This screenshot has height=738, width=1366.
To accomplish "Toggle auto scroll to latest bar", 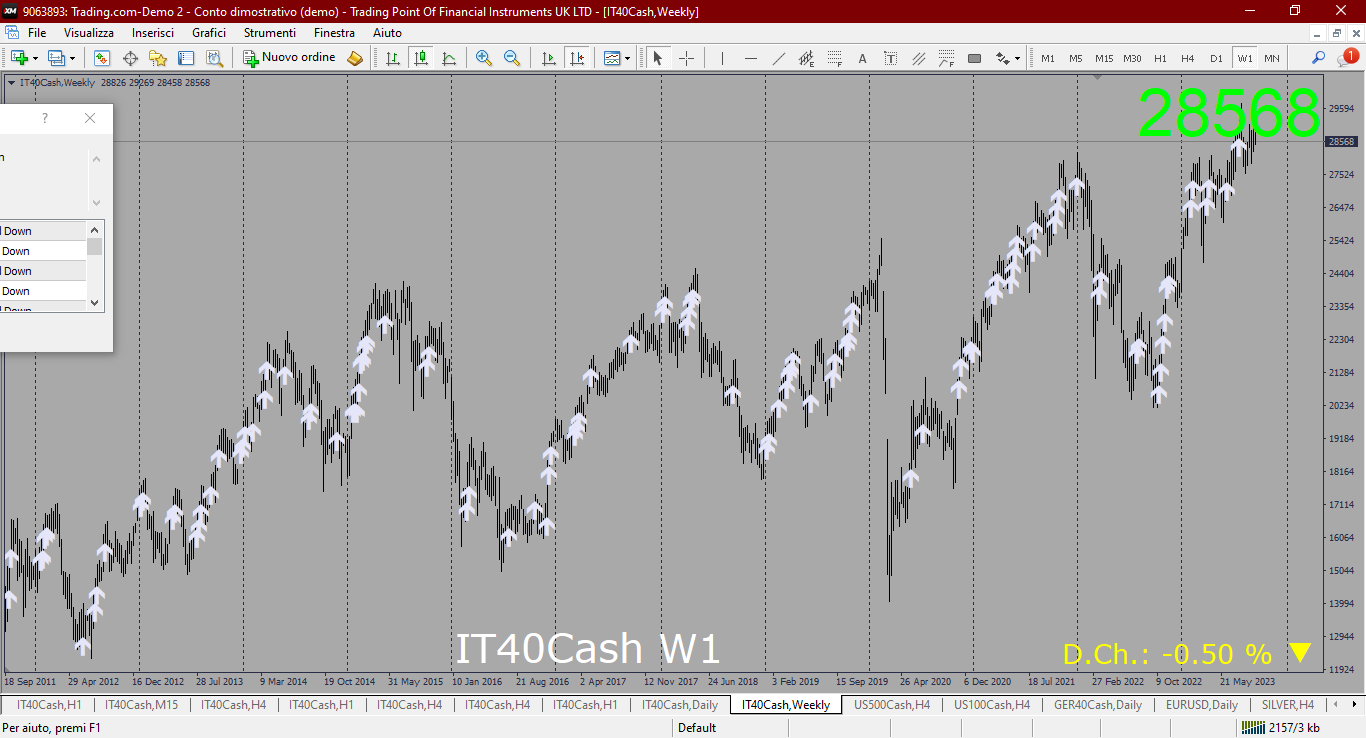I will 548,58.
